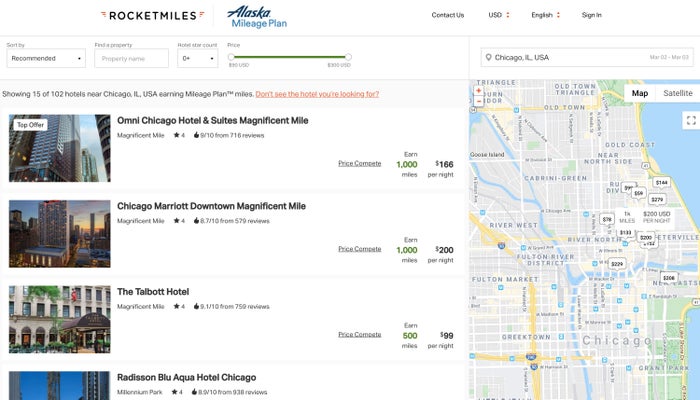Open Contact Us page
This screenshot has width=700, height=400.
448,15
